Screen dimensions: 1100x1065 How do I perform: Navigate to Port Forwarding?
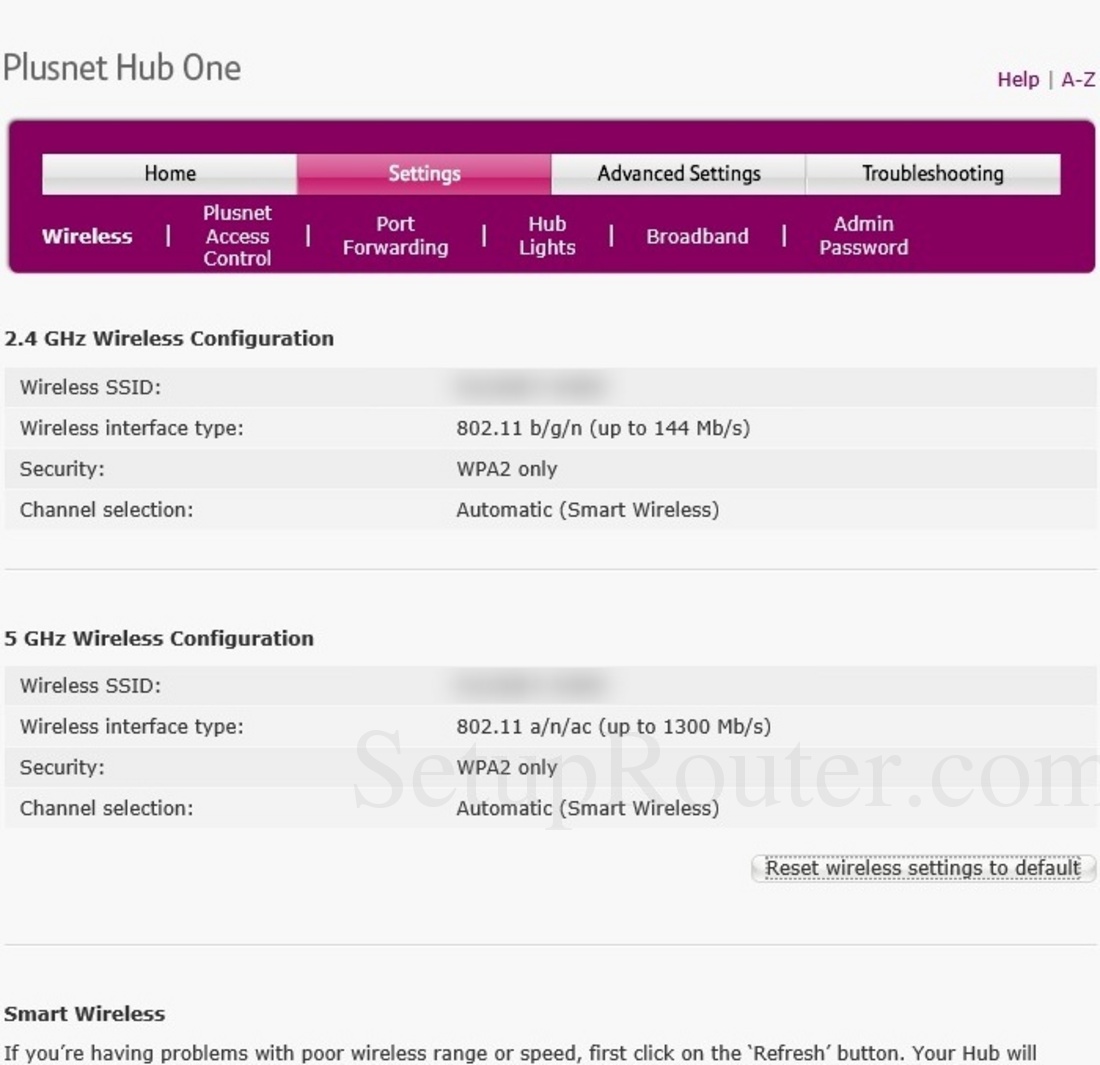pyautogui.click(x=394, y=236)
